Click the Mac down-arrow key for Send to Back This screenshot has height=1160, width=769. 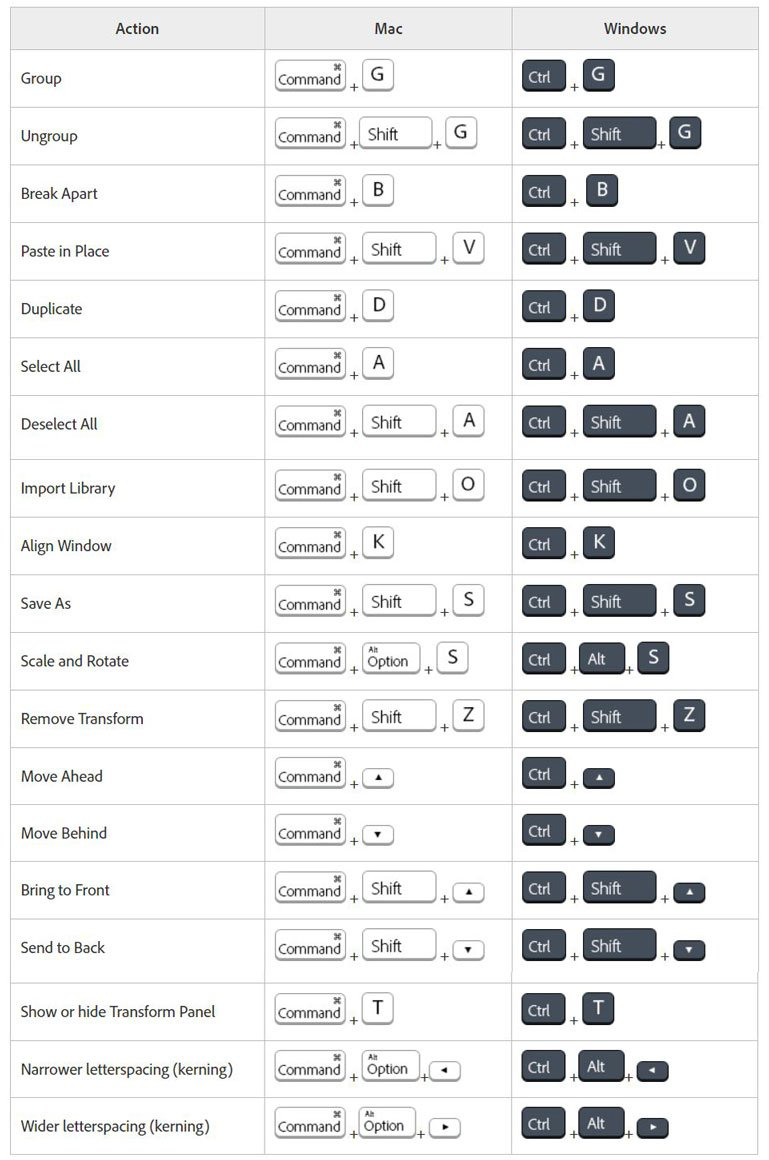tap(468, 950)
